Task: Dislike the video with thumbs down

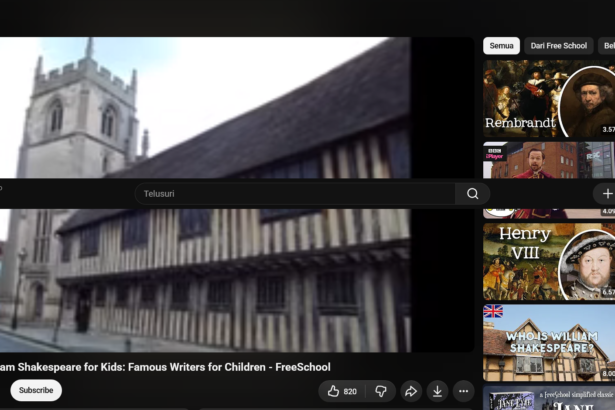Action: pos(380,391)
